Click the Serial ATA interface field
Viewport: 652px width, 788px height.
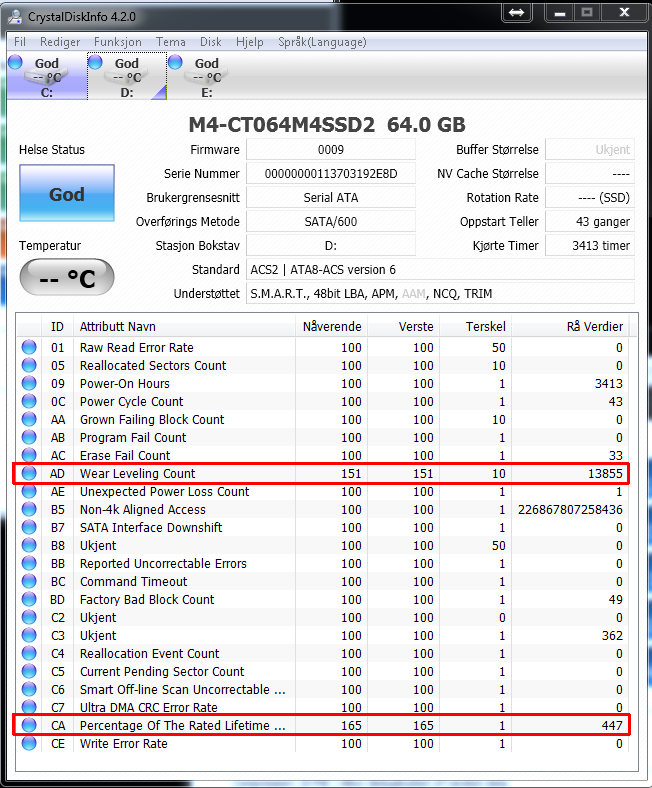tap(331, 198)
